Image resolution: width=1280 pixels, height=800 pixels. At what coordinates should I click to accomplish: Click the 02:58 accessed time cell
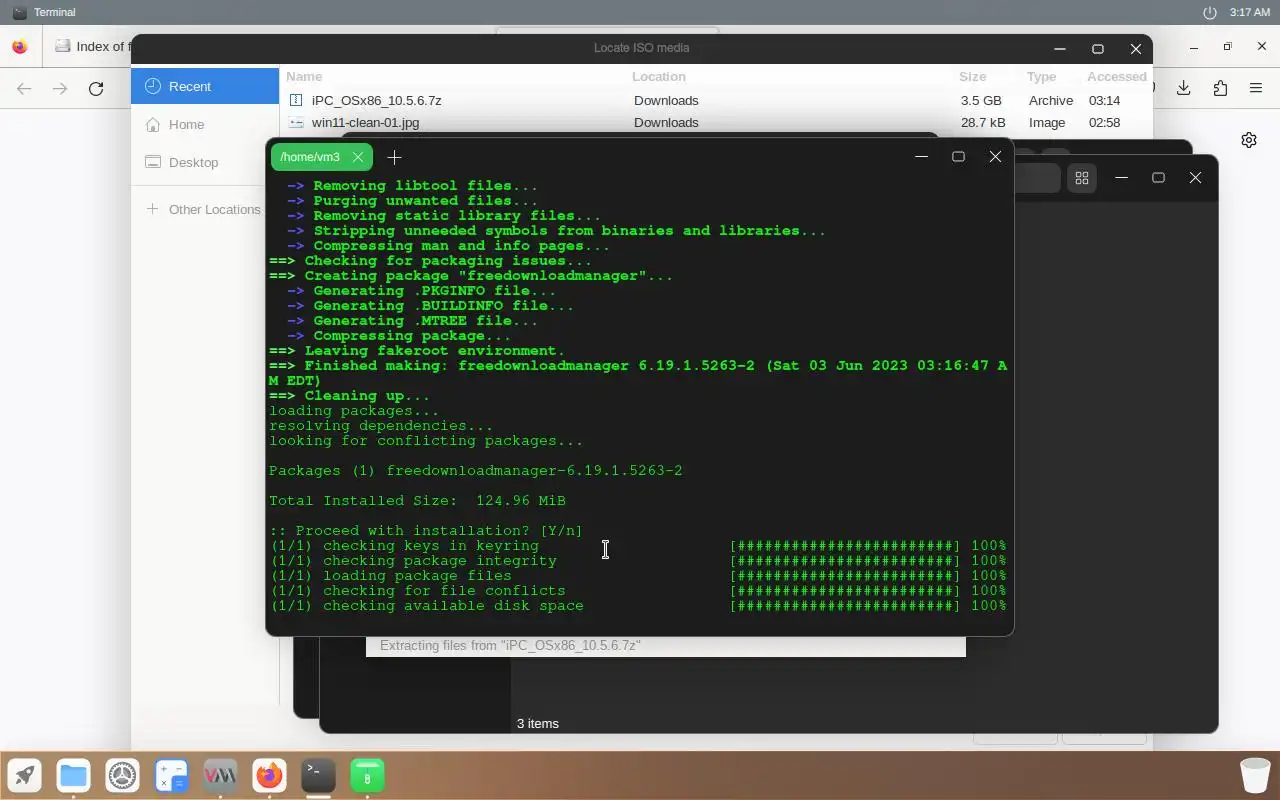(1105, 122)
